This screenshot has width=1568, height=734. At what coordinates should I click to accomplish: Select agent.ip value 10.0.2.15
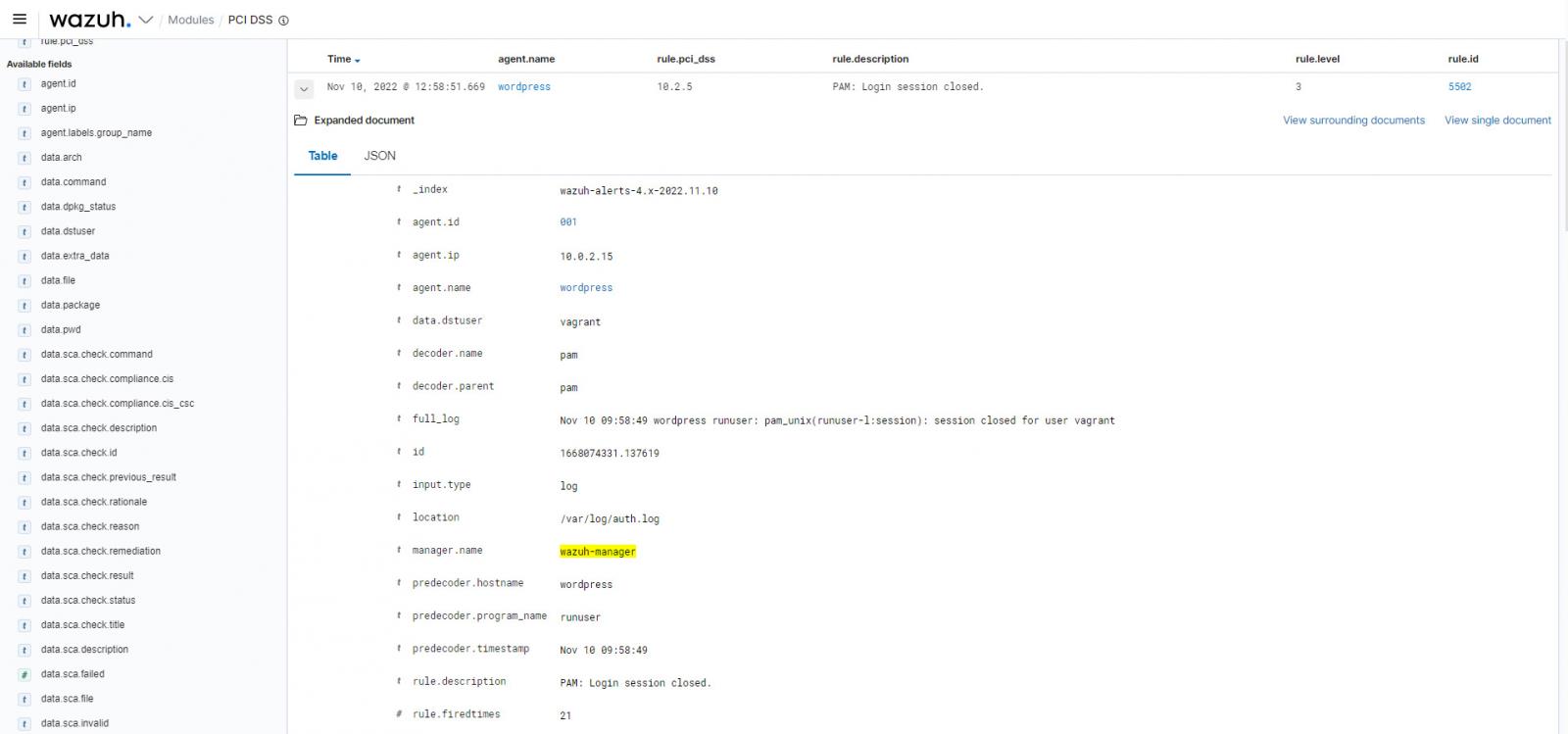(586, 257)
